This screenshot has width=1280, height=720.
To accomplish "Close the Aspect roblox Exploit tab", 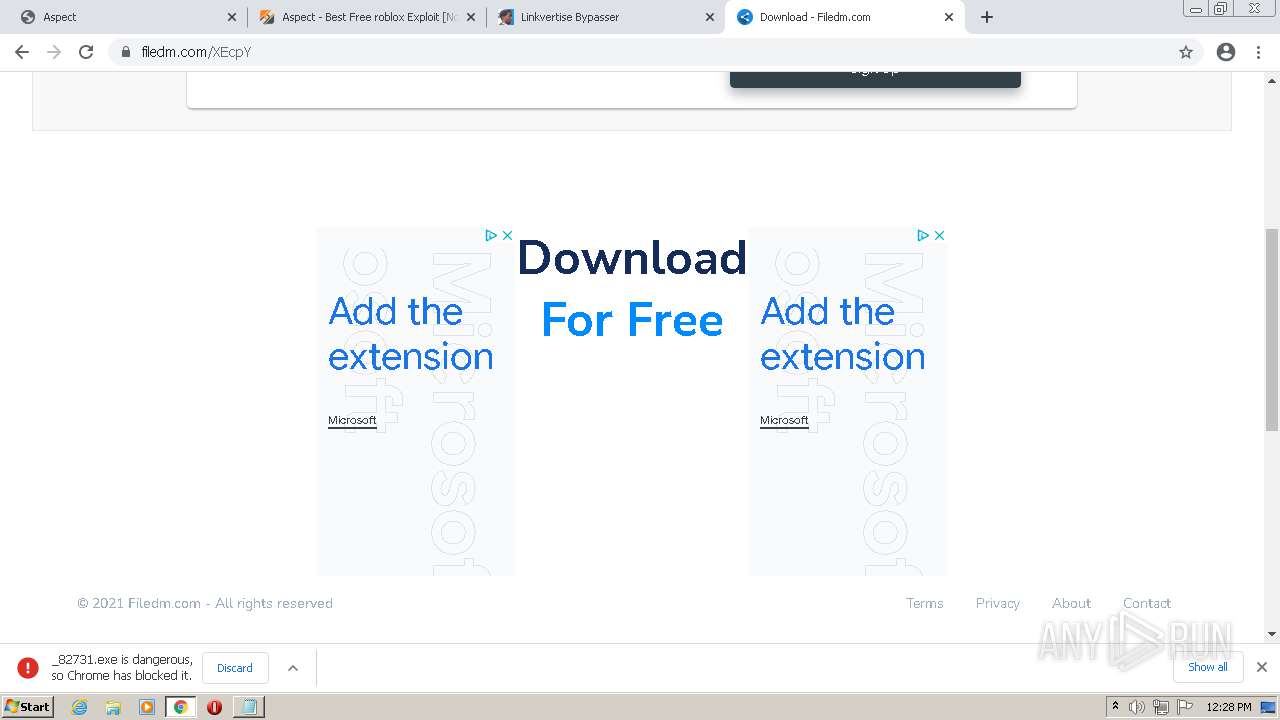I will (471, 17).
